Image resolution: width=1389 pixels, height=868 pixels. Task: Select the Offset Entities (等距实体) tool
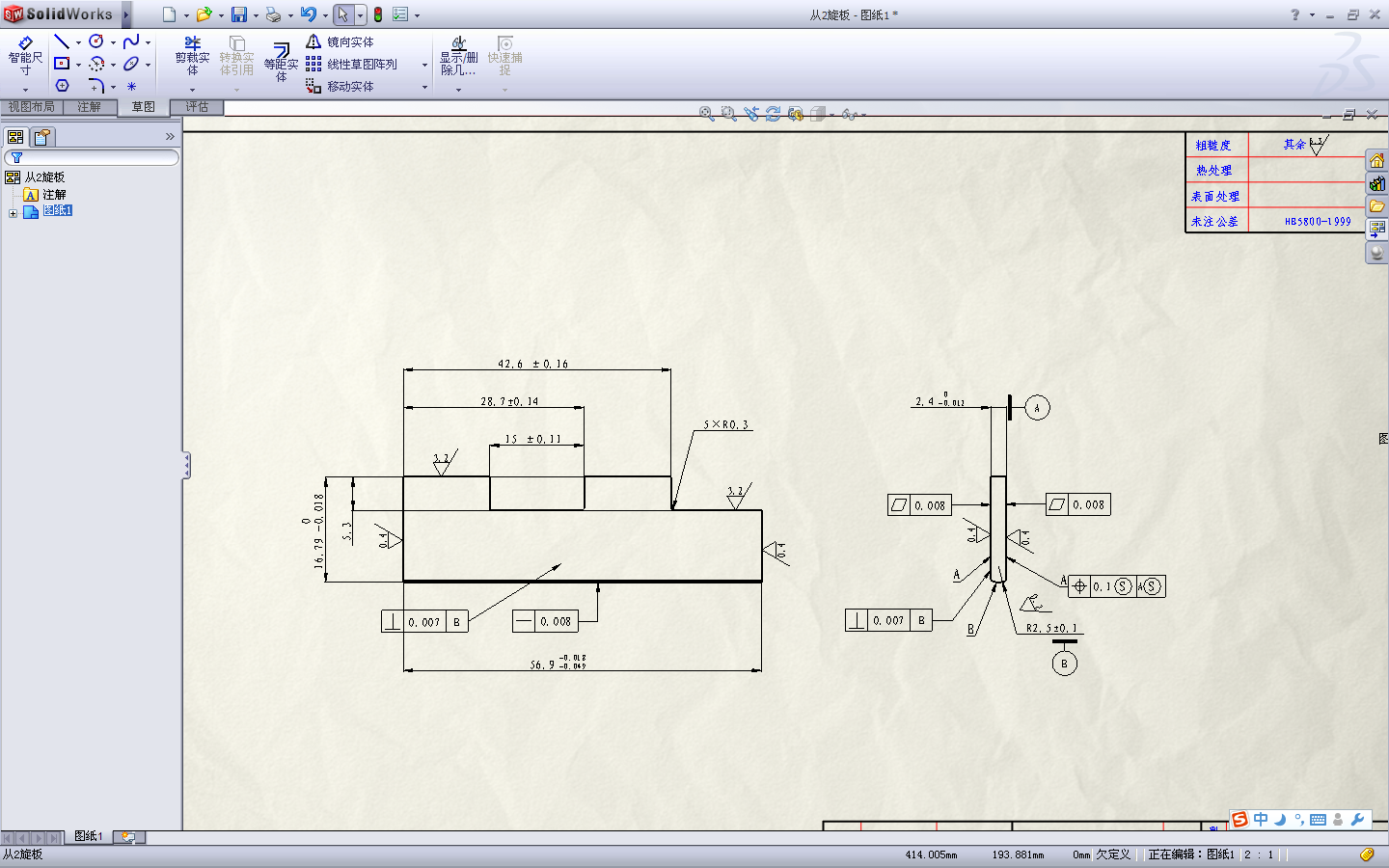click(x=281, y=61)
